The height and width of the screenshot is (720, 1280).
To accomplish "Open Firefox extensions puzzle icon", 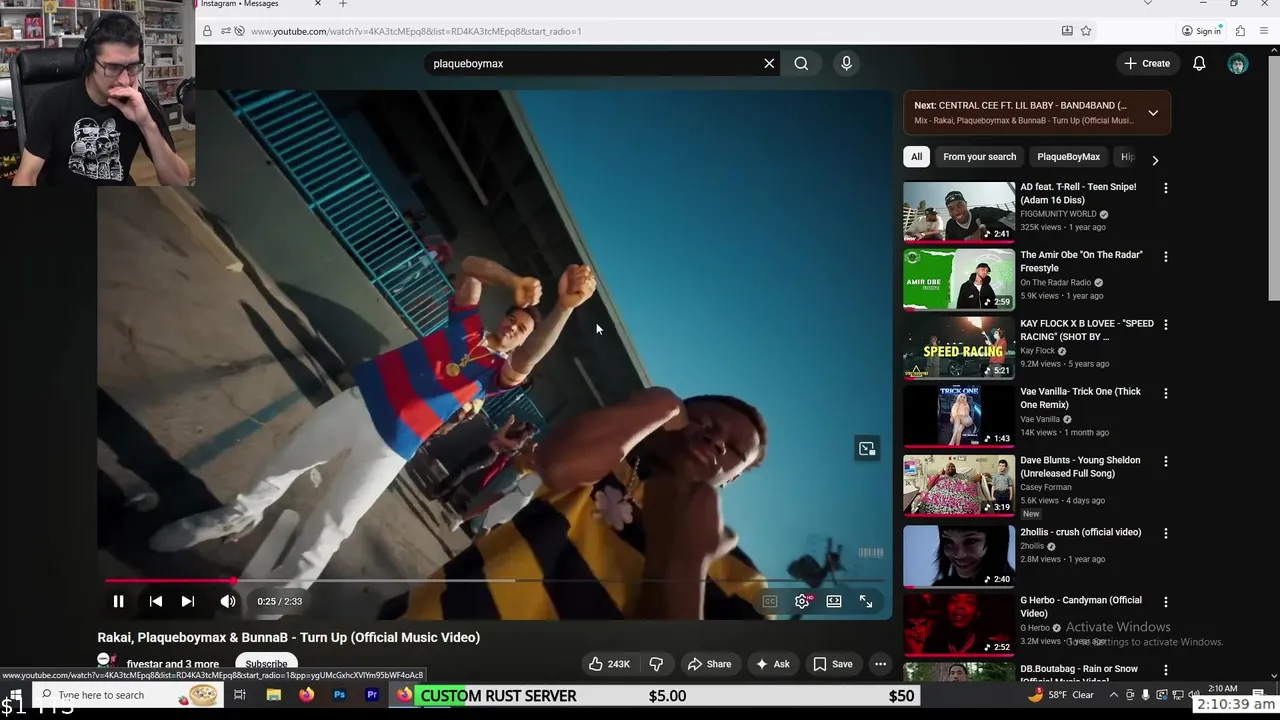I will (1240, 31).
